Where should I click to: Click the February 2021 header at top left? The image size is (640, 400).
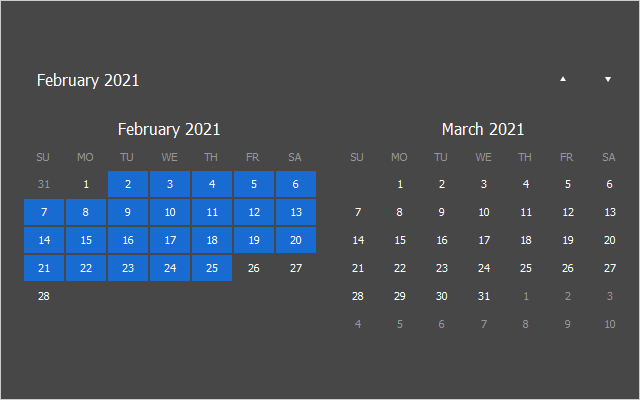88,80
